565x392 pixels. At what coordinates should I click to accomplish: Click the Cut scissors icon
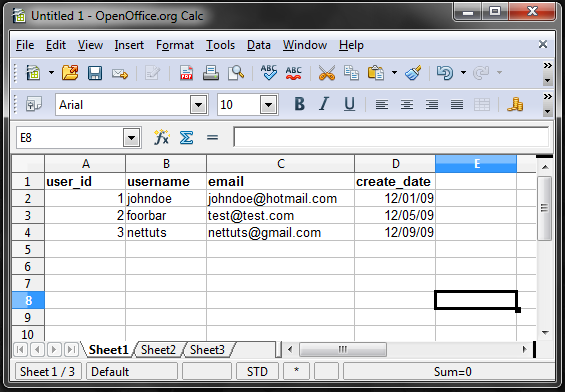[x=327, y=73]
